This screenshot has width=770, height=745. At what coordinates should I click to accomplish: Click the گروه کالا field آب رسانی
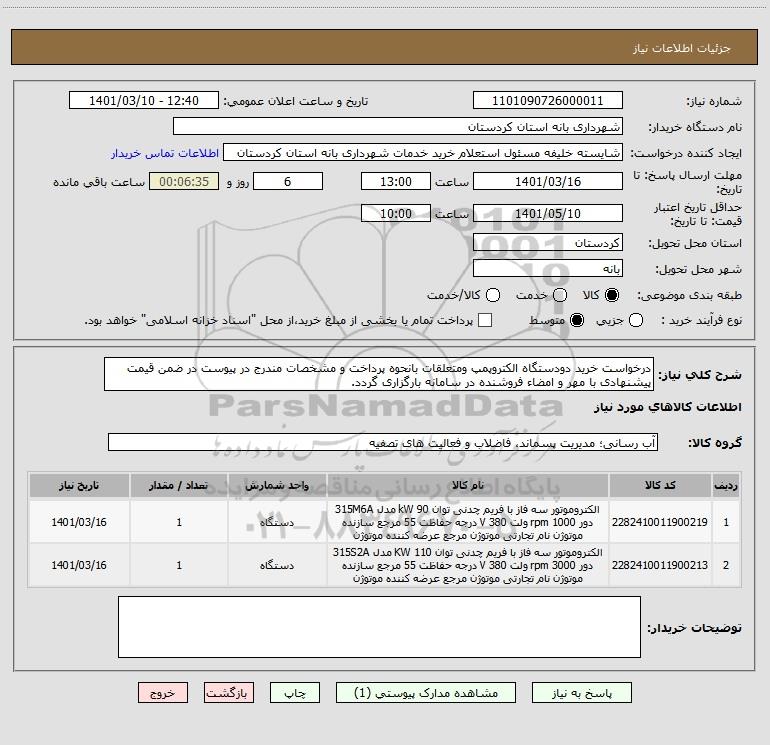click(x=383, y=442)
